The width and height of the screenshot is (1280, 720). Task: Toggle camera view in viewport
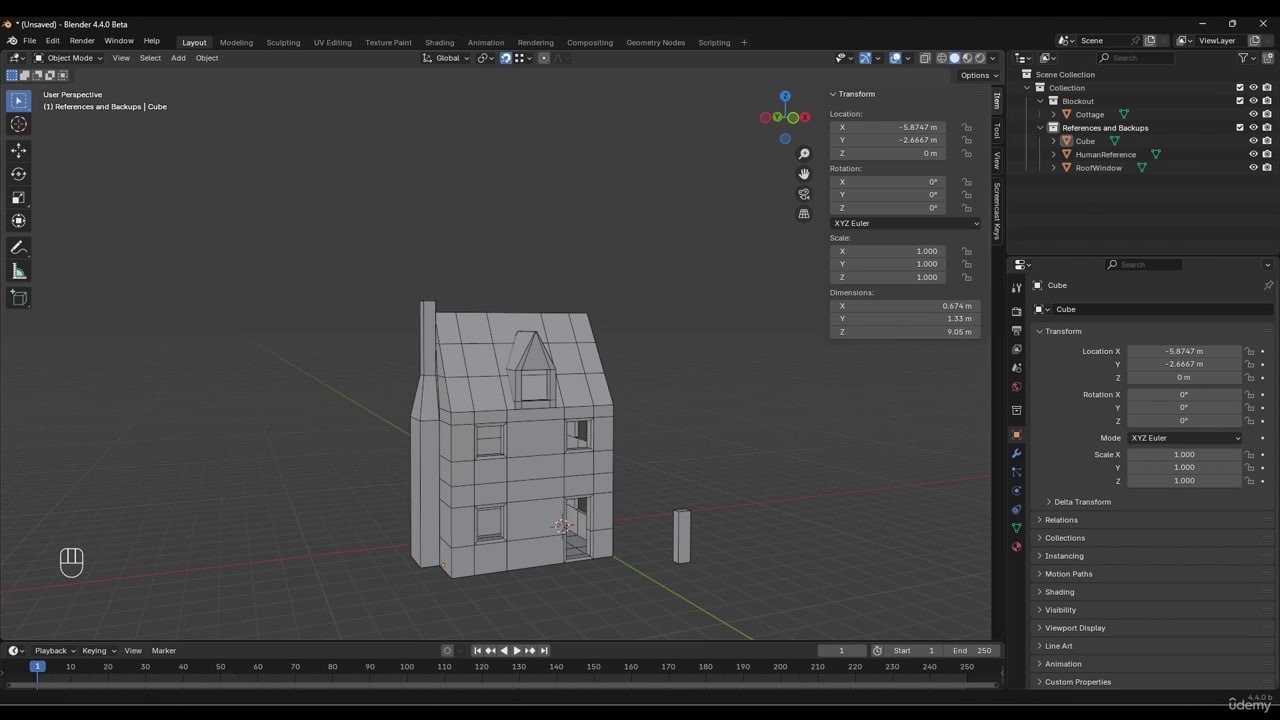tap(804, 194)
